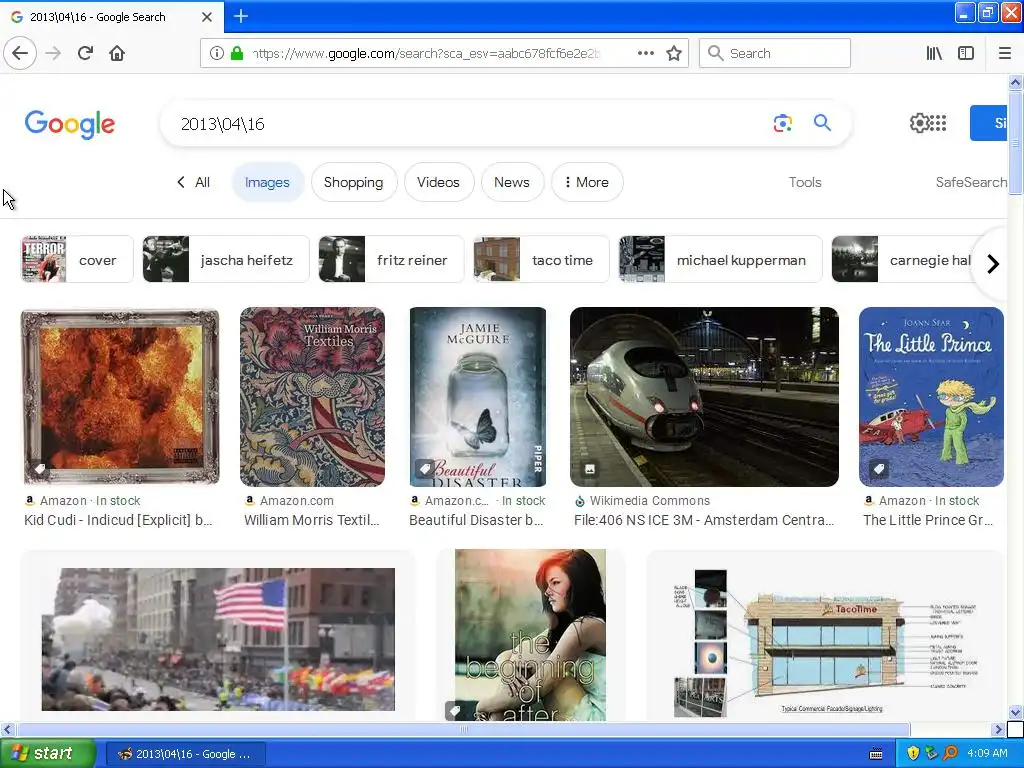Show site information icon in address bar
The height and width of the screenshot is (768, 1024).
click(x=217, y=54)
